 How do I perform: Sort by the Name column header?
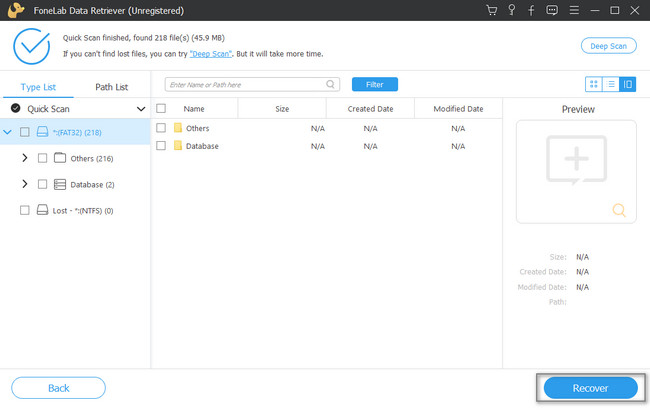click(194, 109)
